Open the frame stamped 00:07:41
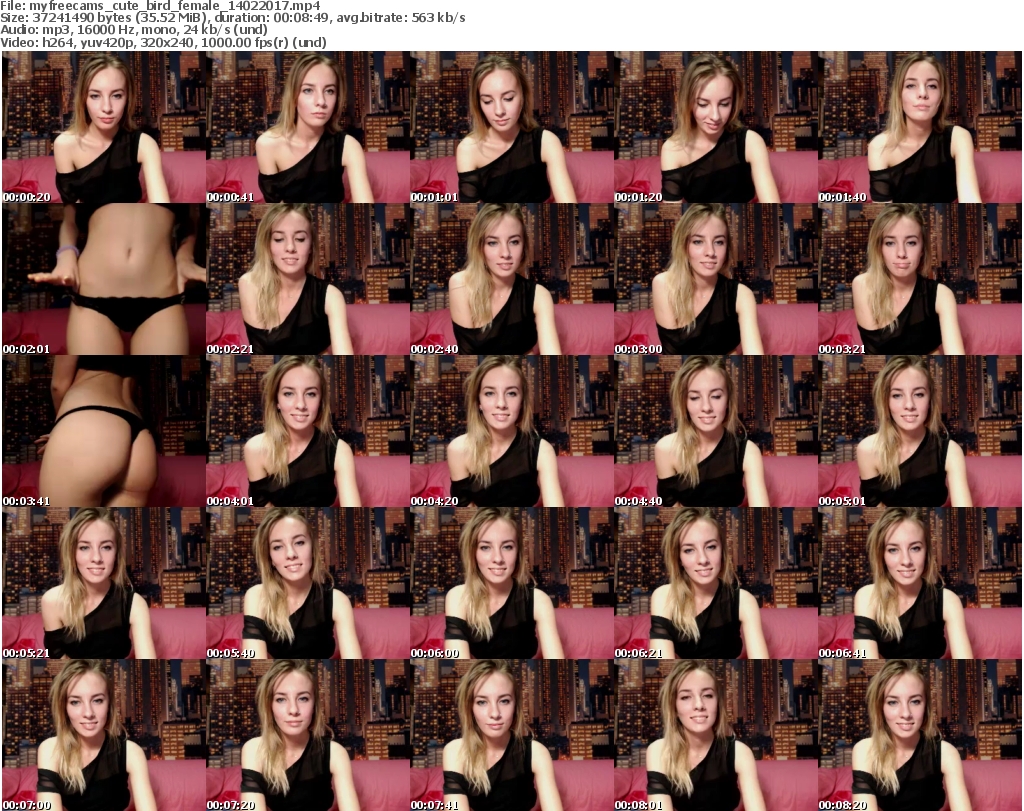The image size is (1024, 811). pyautogui.click(x=512, y=735)
